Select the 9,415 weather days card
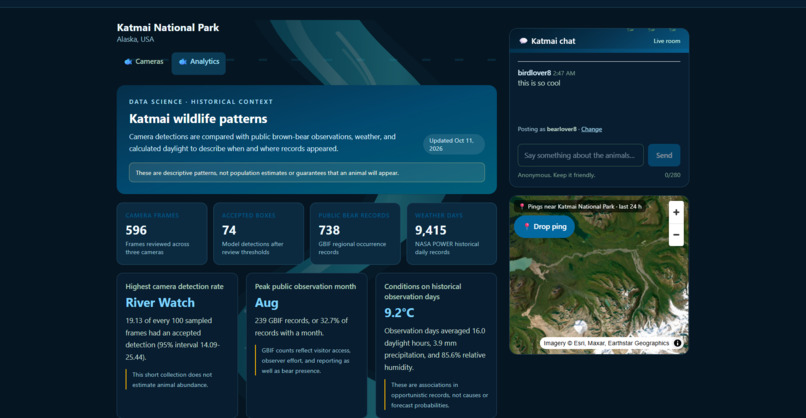 tap(452, 234)
